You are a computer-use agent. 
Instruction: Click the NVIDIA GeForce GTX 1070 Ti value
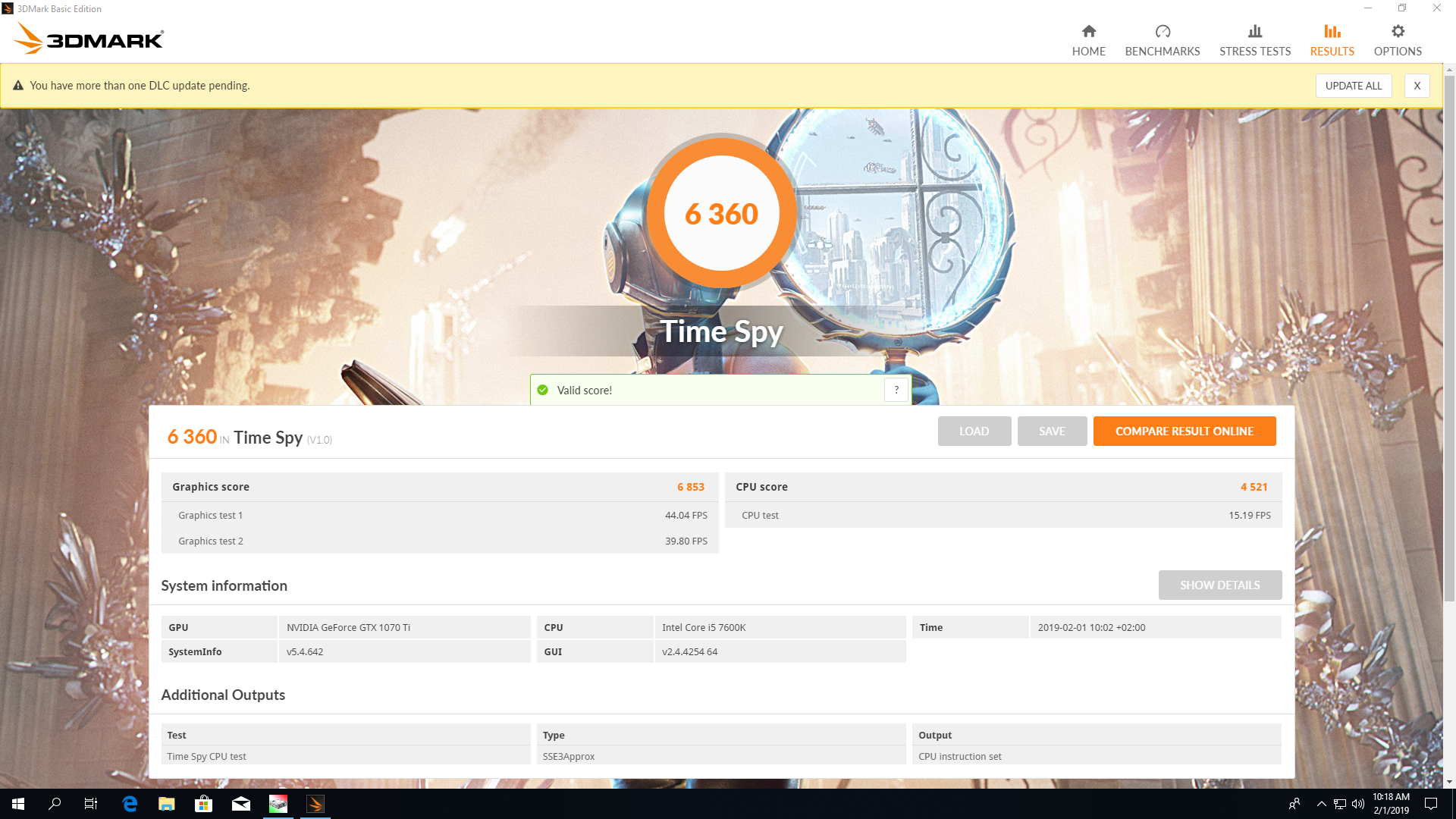[404, 627]
